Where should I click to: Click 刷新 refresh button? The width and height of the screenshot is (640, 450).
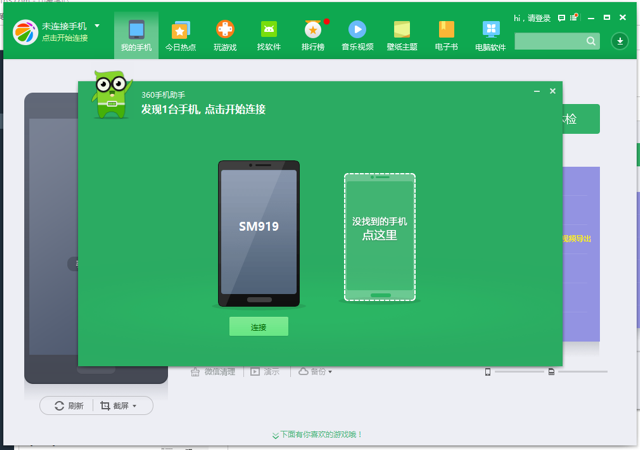point(69,405)
